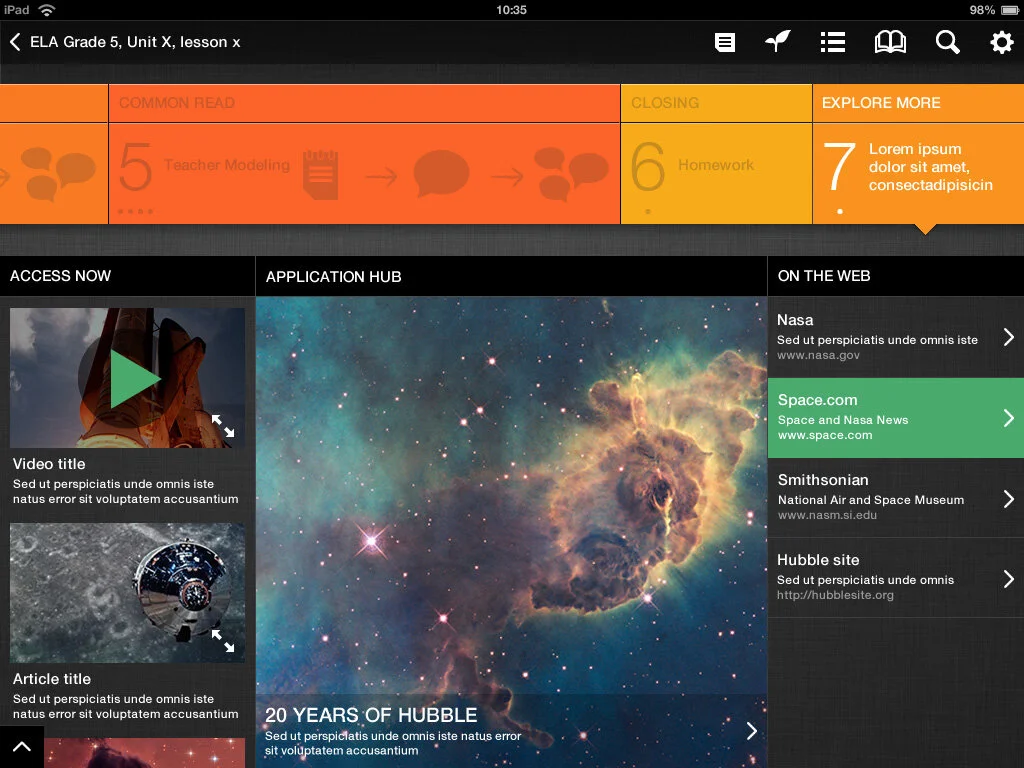Select the Common Read tab
The image size is (1024, 768).
tap(364, 103)
